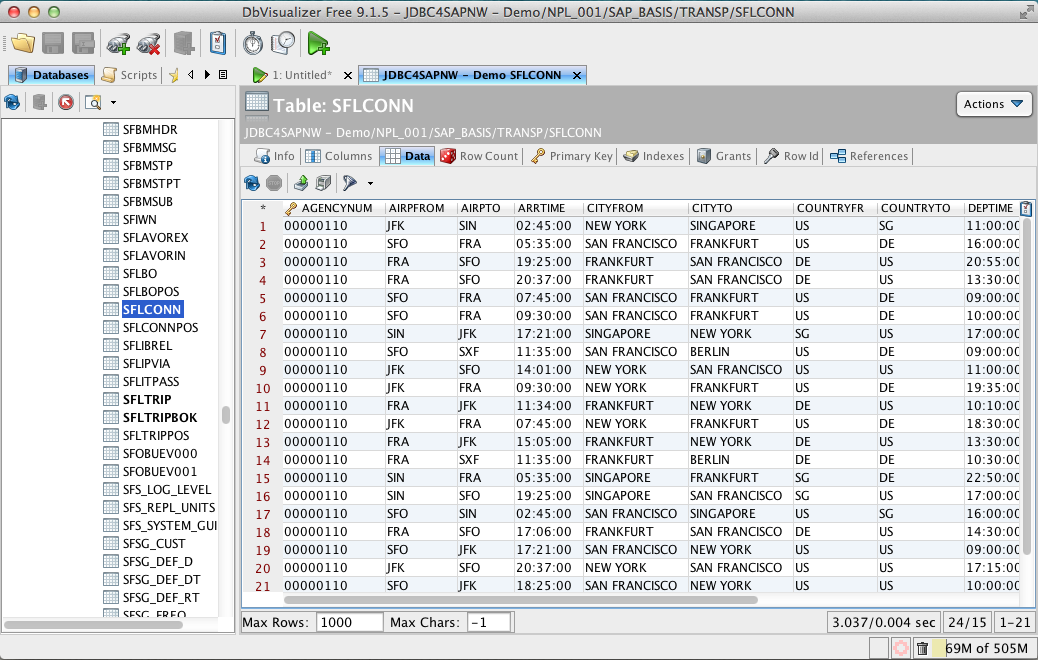The width and height of the screenshot is (1038, 660).
Task: Click the stopwatch icon in main toolbar
Action: click(253, 44)
